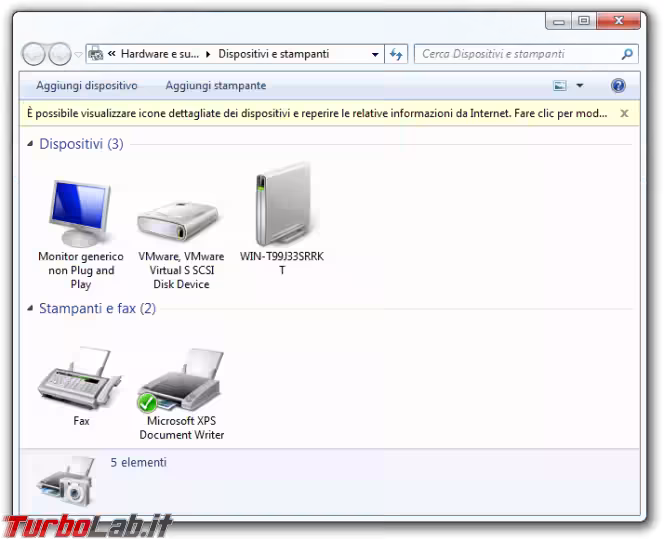Open the view options dropdown arrow
Image resolution: width=664 pixels, height=540 pixels.
coord(579,86)
